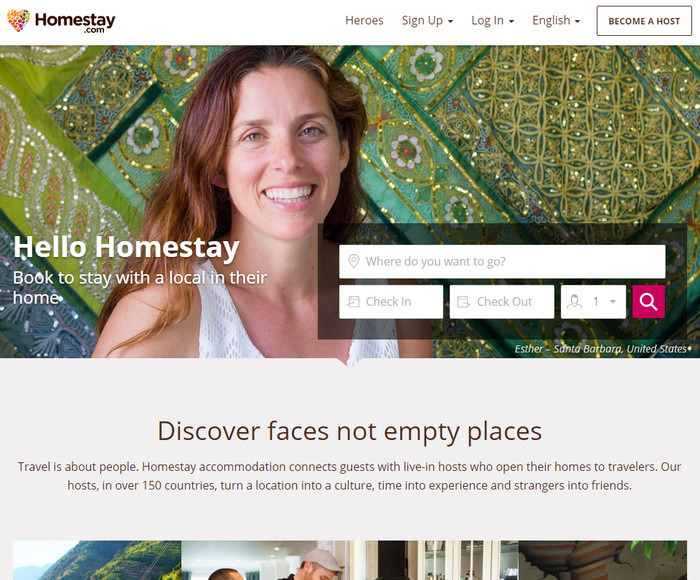The width and height of the screenshot is (700, 580).
Task: Click the location pin icon in destination field
Action: click(x=354, y=261)
